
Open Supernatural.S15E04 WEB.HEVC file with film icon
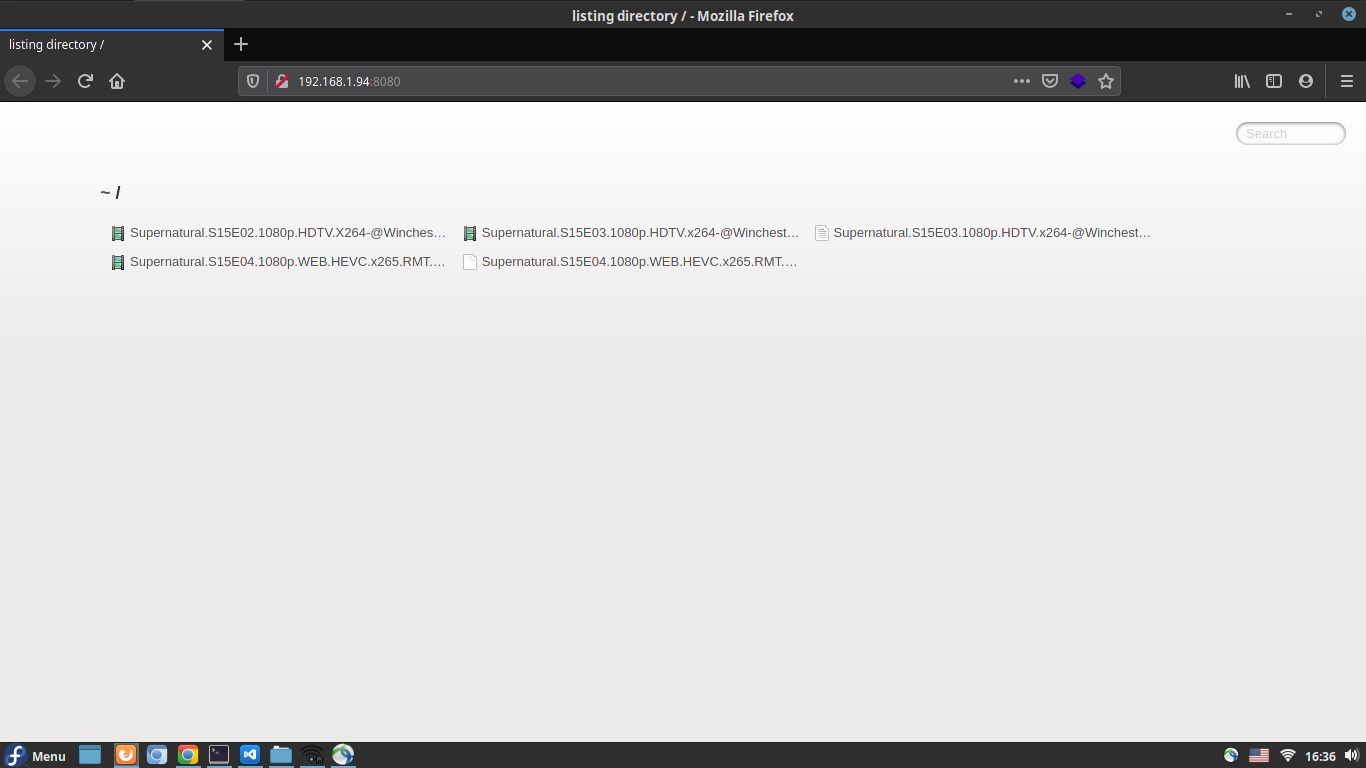[x=279, y=262]
